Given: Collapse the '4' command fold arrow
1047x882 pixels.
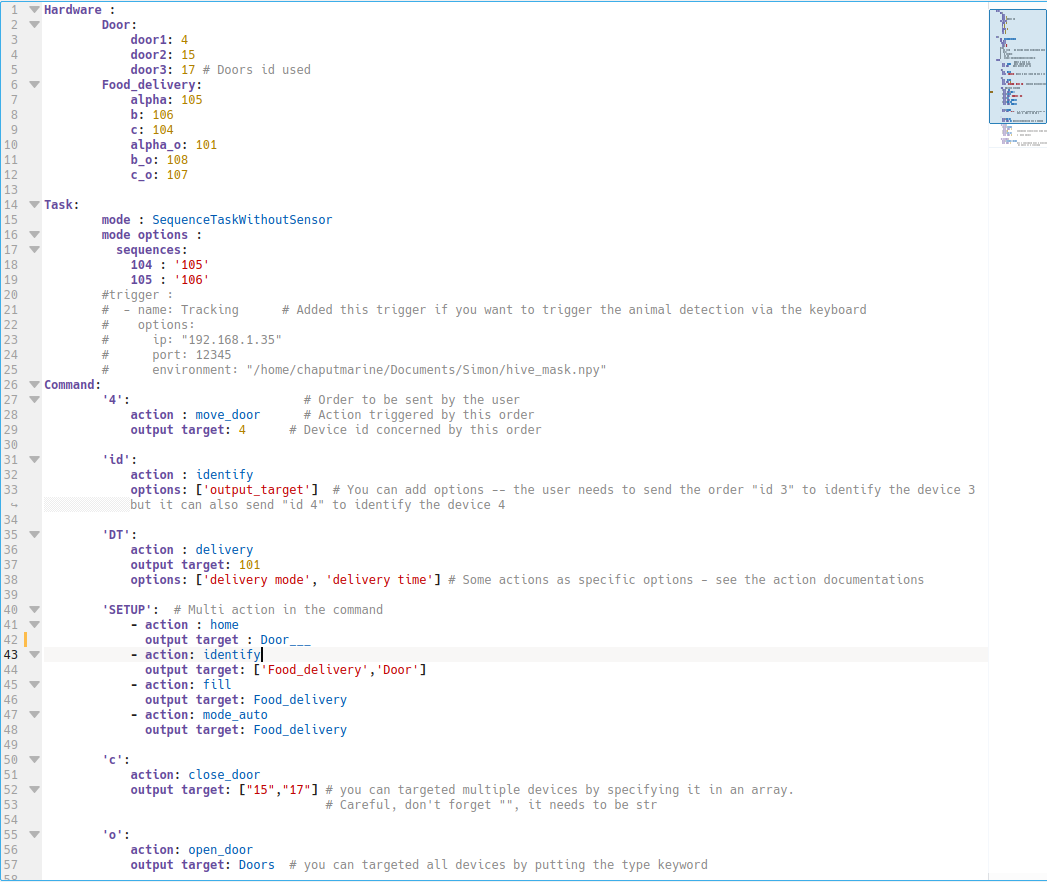Looking at the screenshot, I should click(35, 400).
